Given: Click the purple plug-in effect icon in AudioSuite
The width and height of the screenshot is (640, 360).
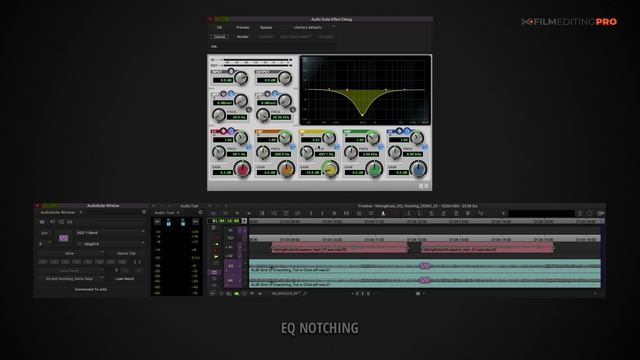Looking at the screenshot, I should [64, 238].
